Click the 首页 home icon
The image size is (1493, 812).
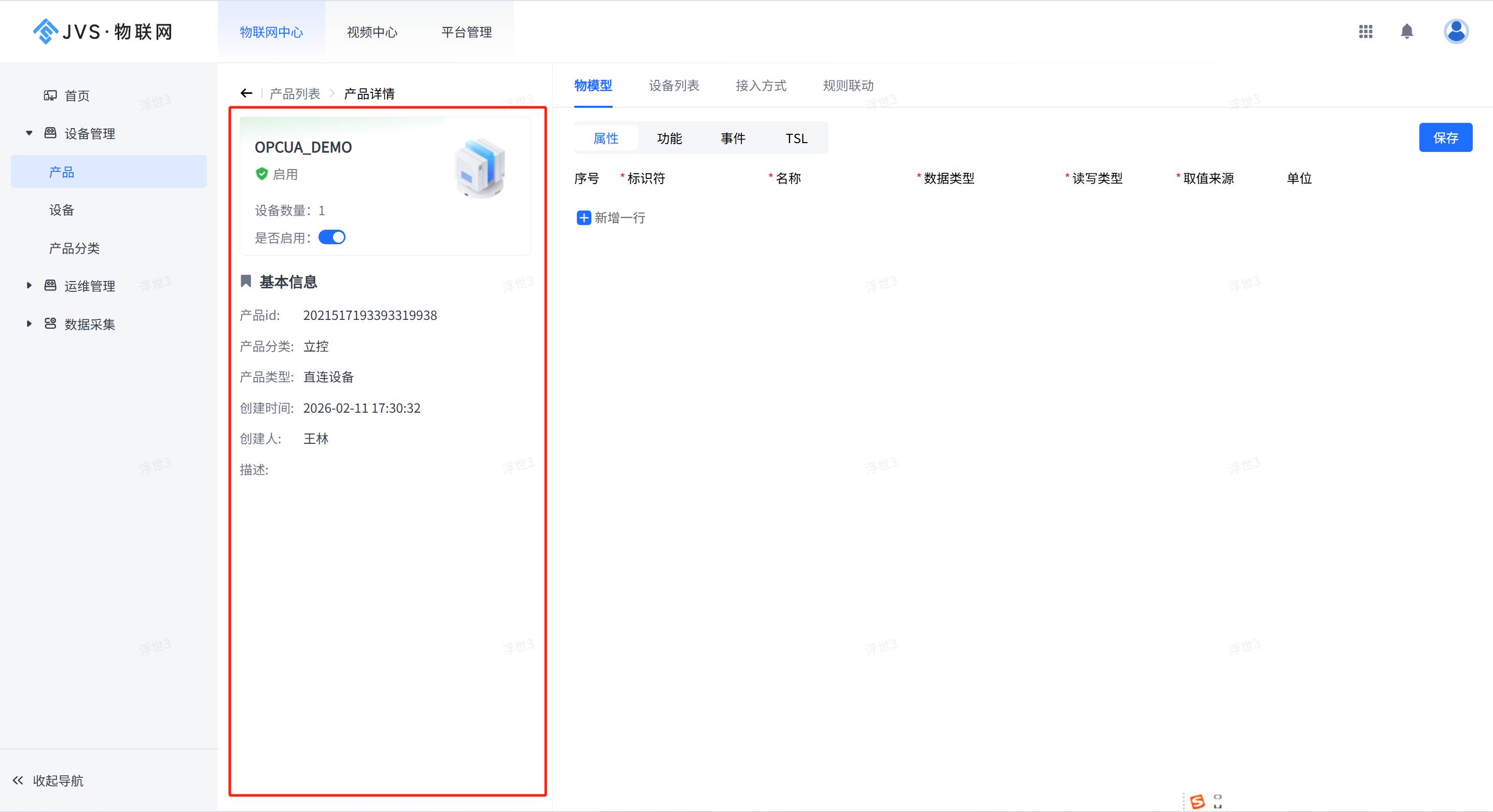50,95
